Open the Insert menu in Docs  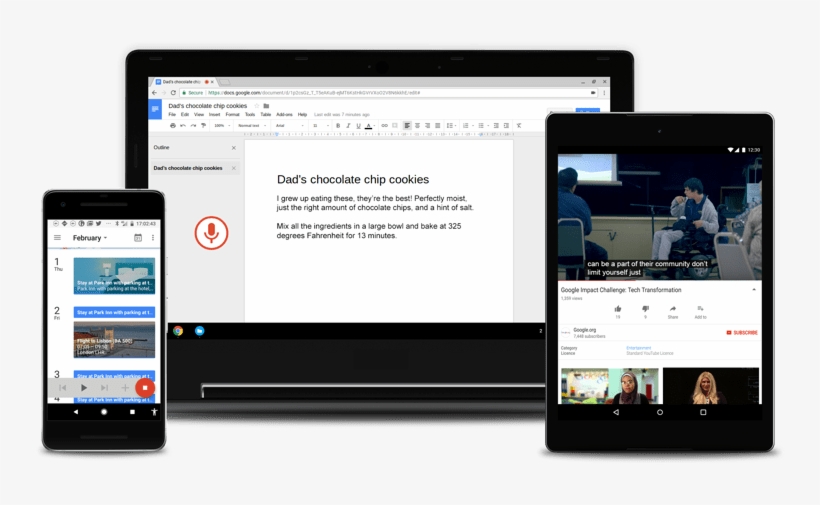(215, 115)
